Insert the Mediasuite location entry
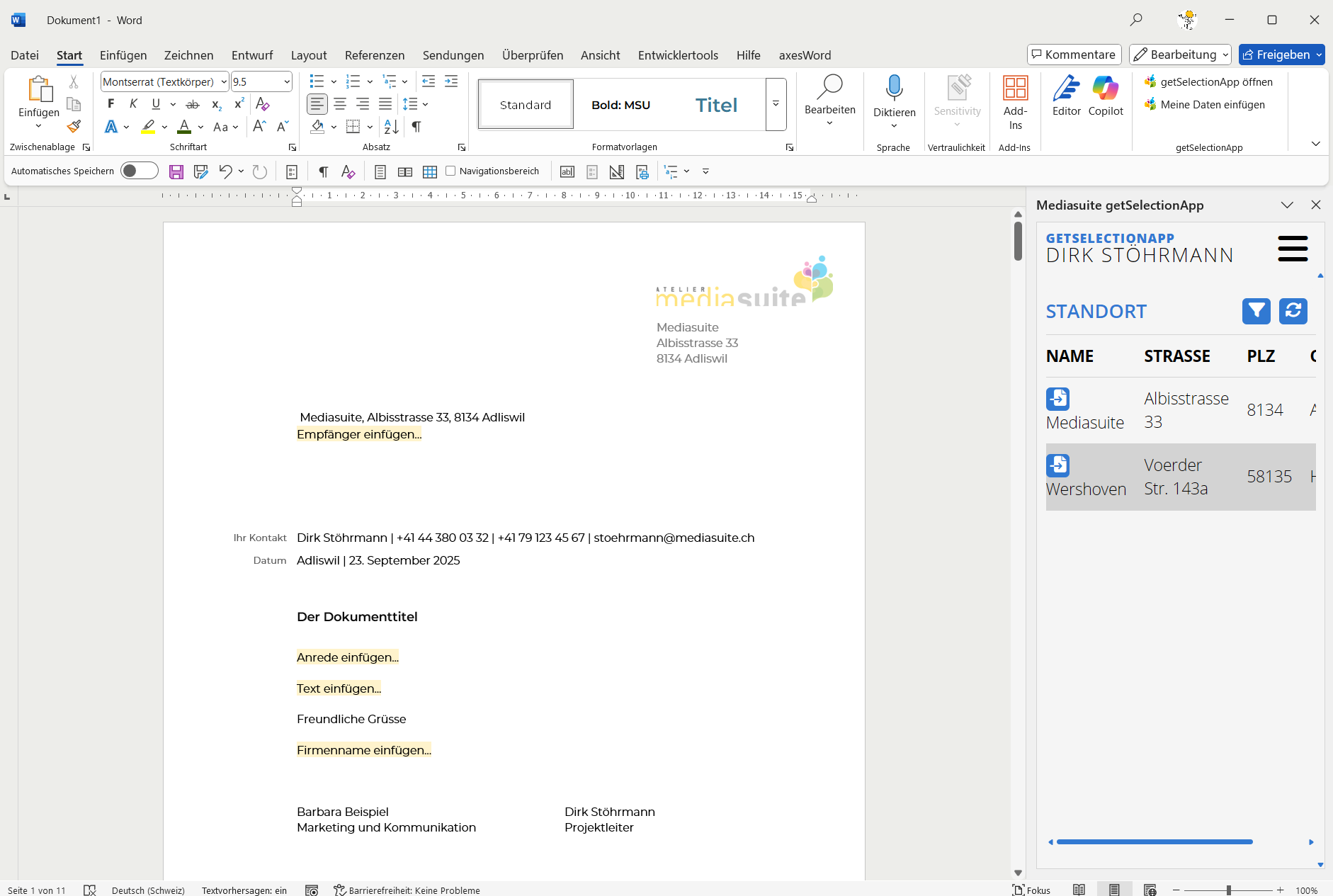The height and width of the screenshot is (896, 1333). 1057,399
